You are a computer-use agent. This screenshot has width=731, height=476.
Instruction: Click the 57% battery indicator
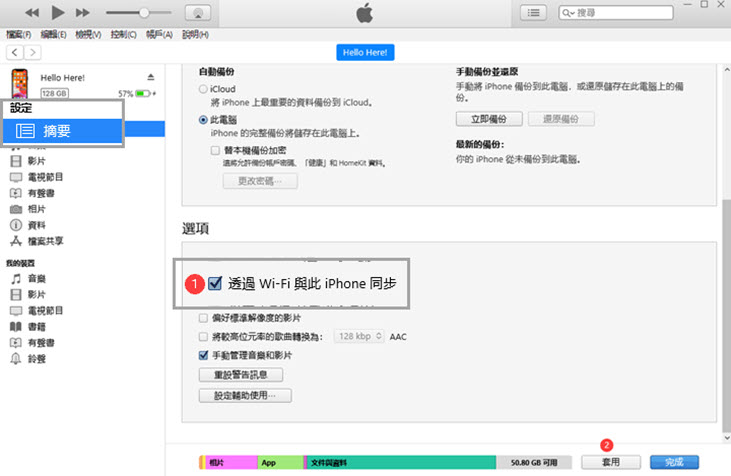pos(137,94)
